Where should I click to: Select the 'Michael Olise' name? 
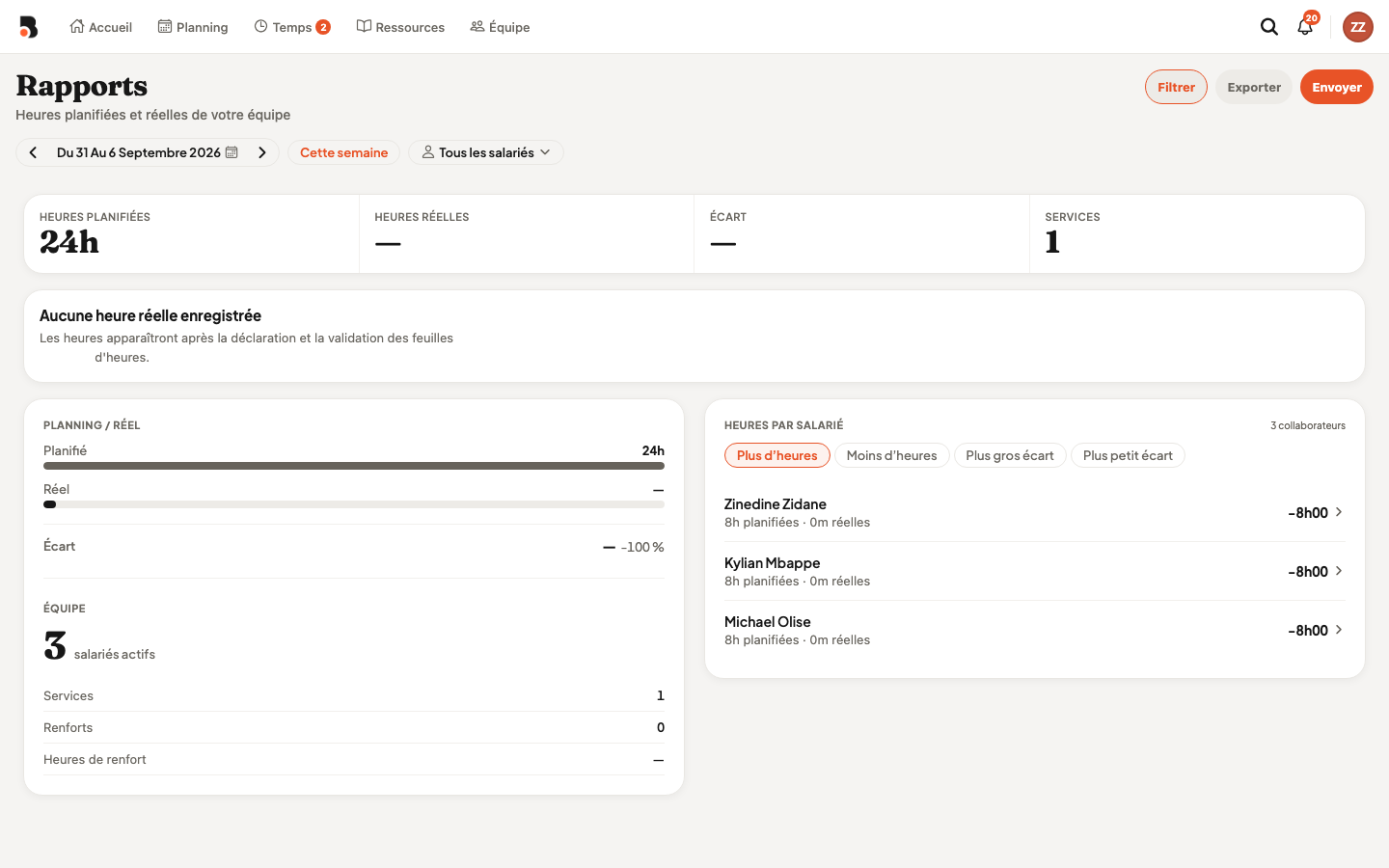point(768,622)
